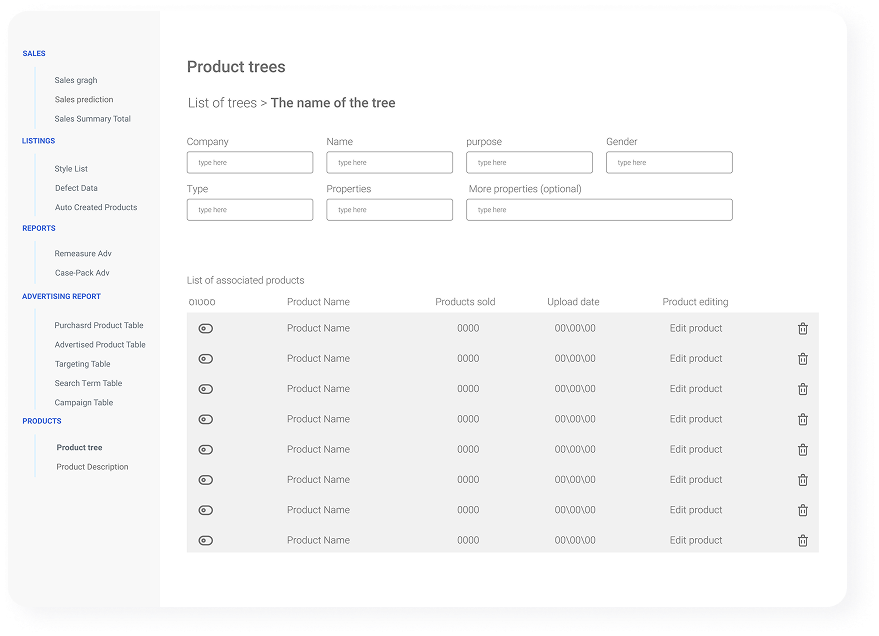Click Edit product in the second row

[x=696, y=359]
